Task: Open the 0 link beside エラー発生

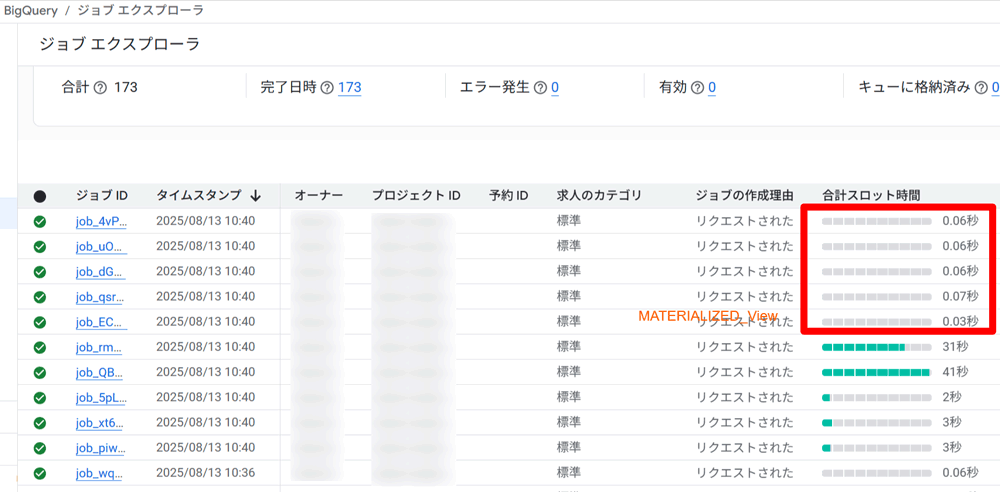Action: [555, 88]
